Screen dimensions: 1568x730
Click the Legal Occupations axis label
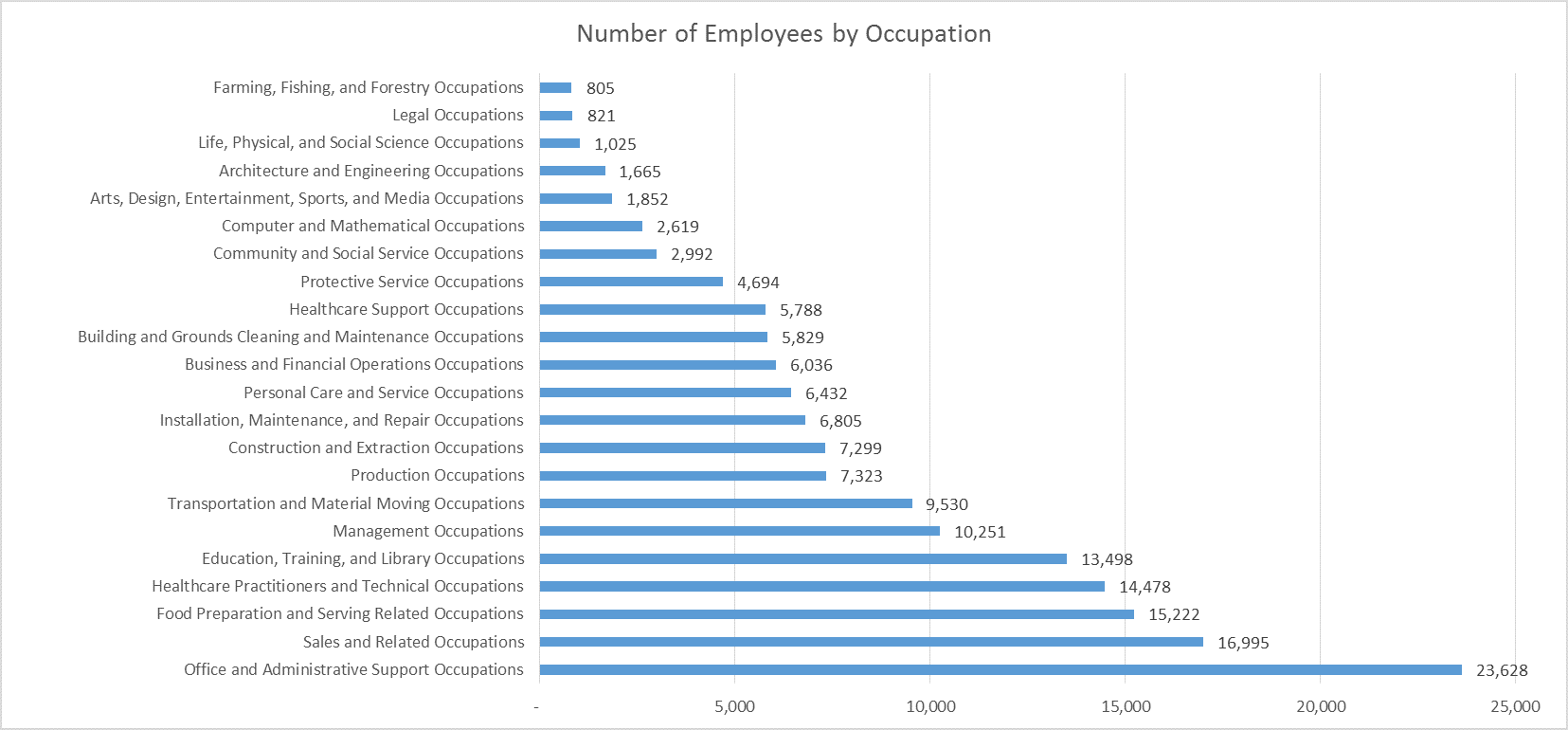tap(458, 115)
